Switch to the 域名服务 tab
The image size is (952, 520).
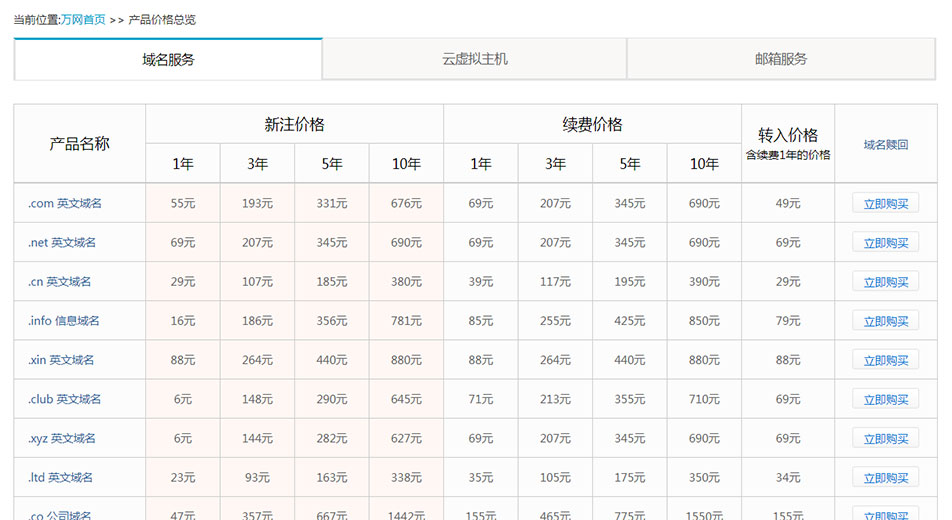pos(168,60)
